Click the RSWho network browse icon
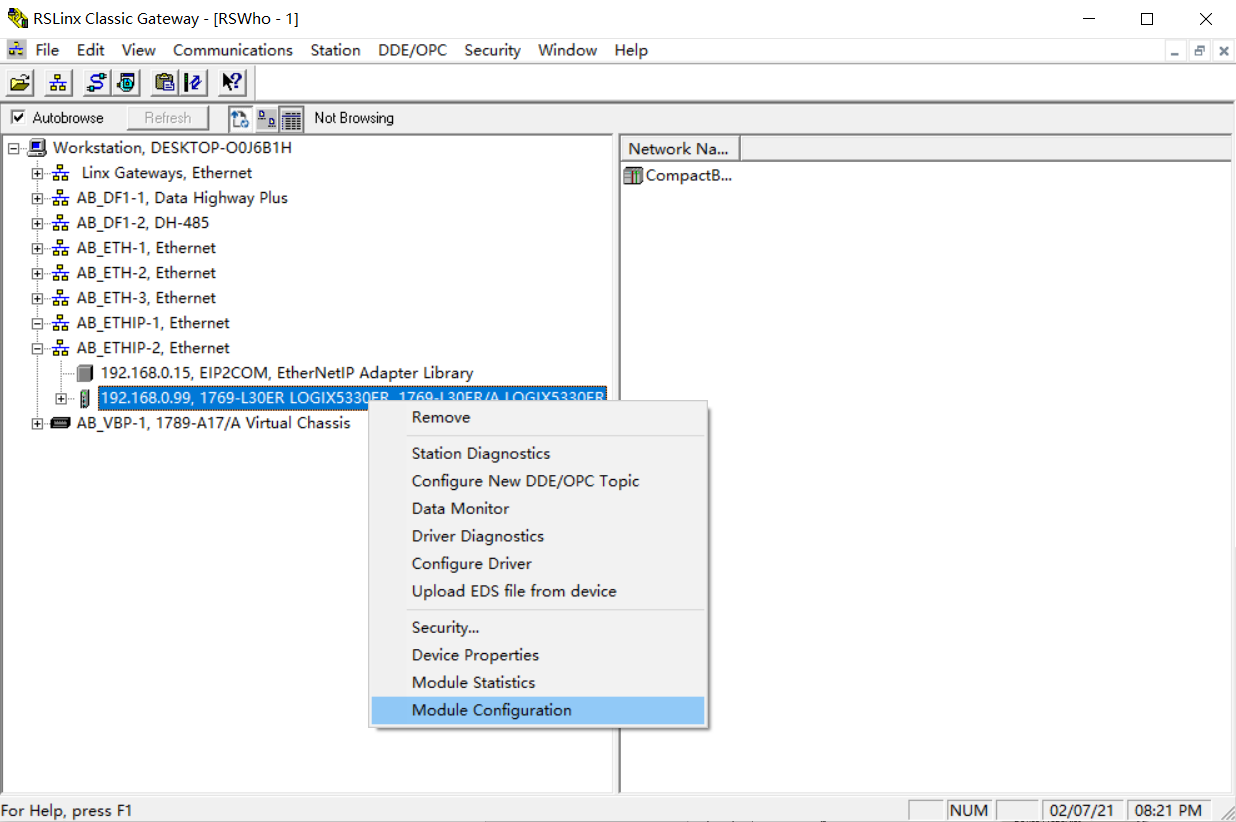 pos(59,83)
